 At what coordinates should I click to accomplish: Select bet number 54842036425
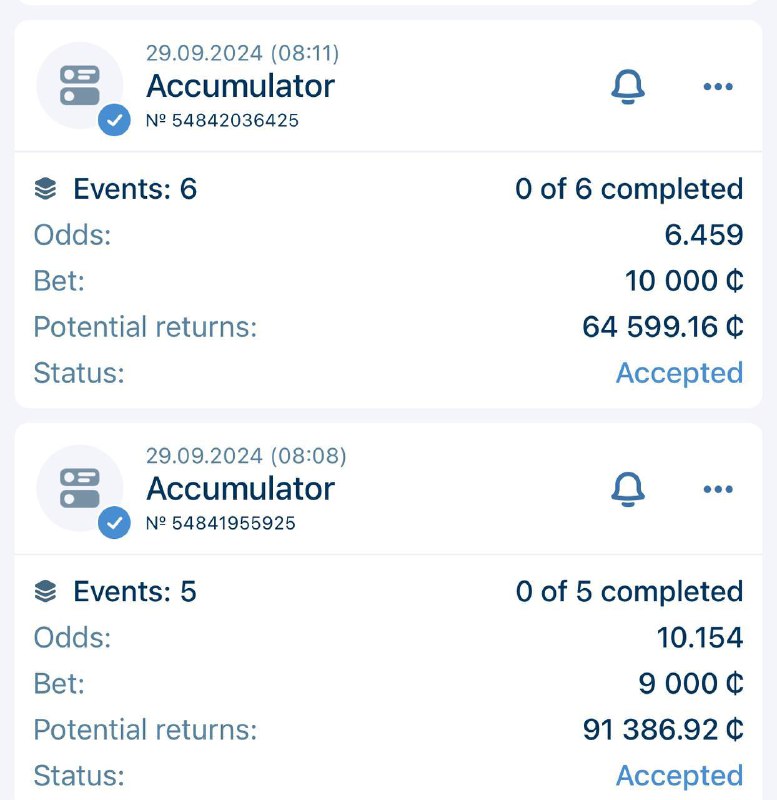tap(222, 121)
